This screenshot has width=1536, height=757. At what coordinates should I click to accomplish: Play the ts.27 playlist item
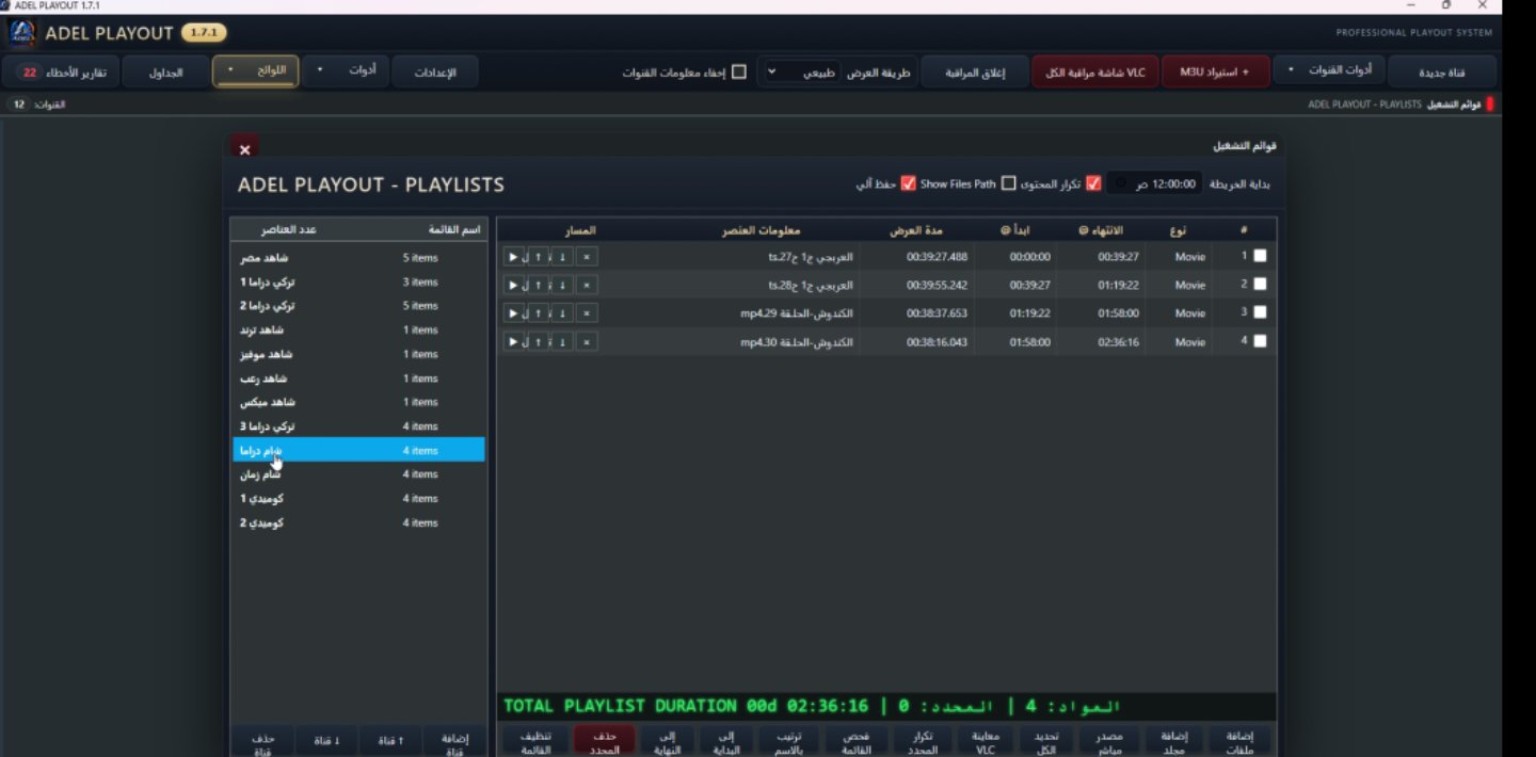513,257
